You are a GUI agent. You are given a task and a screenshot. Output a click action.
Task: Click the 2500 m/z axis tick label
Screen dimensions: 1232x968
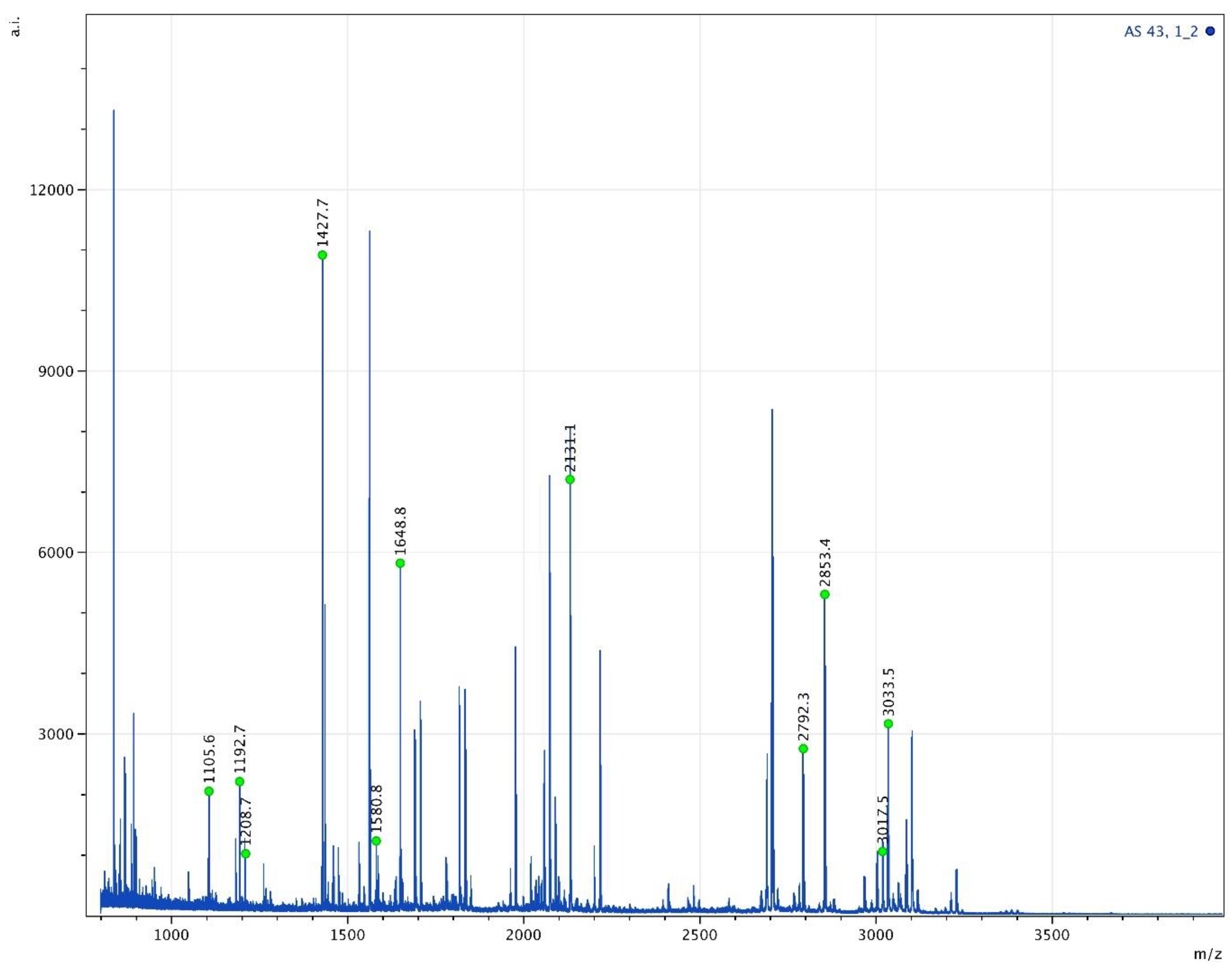coord(700,934)
